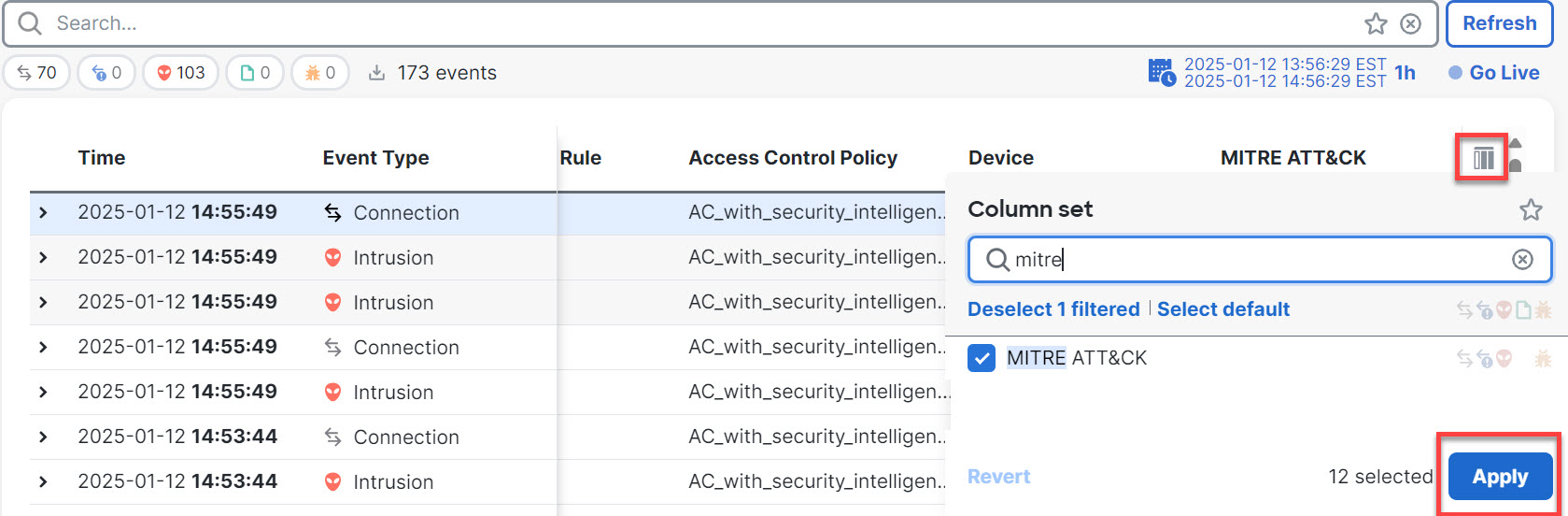Expand the 14:53:44 Intrusion event row

[43, 482]
